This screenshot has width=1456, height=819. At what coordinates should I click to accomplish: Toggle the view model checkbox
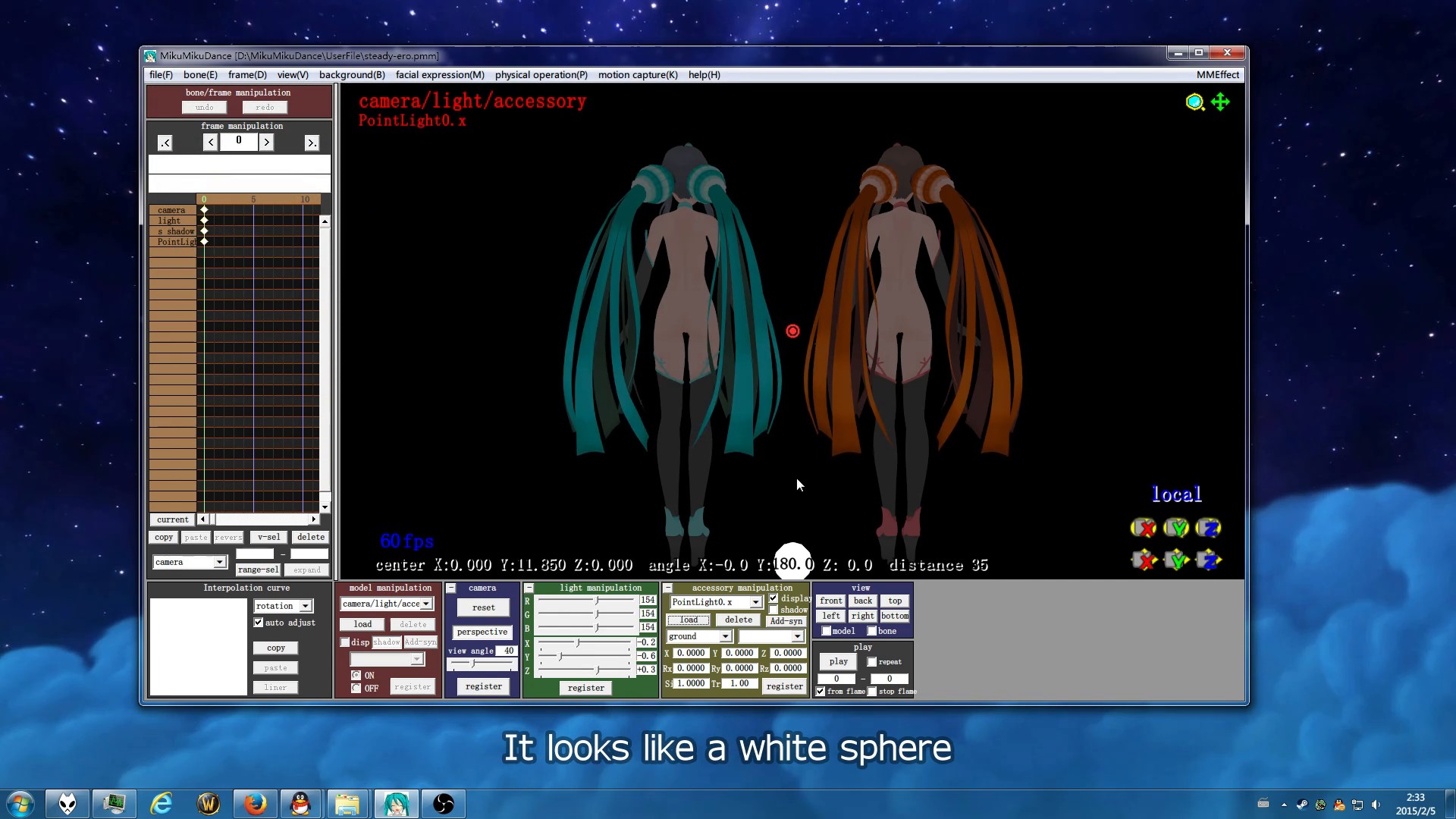click(827, 631)
